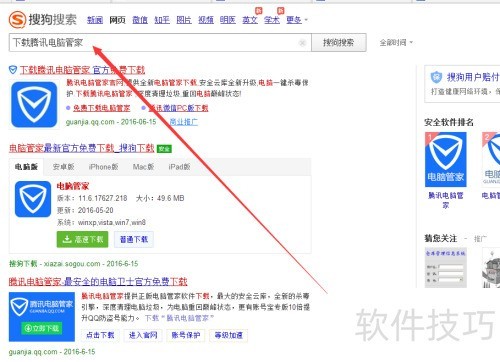Select the 电脑版 tab
Viewport: 500px width, 362px height.
click(x=26, y=167)
